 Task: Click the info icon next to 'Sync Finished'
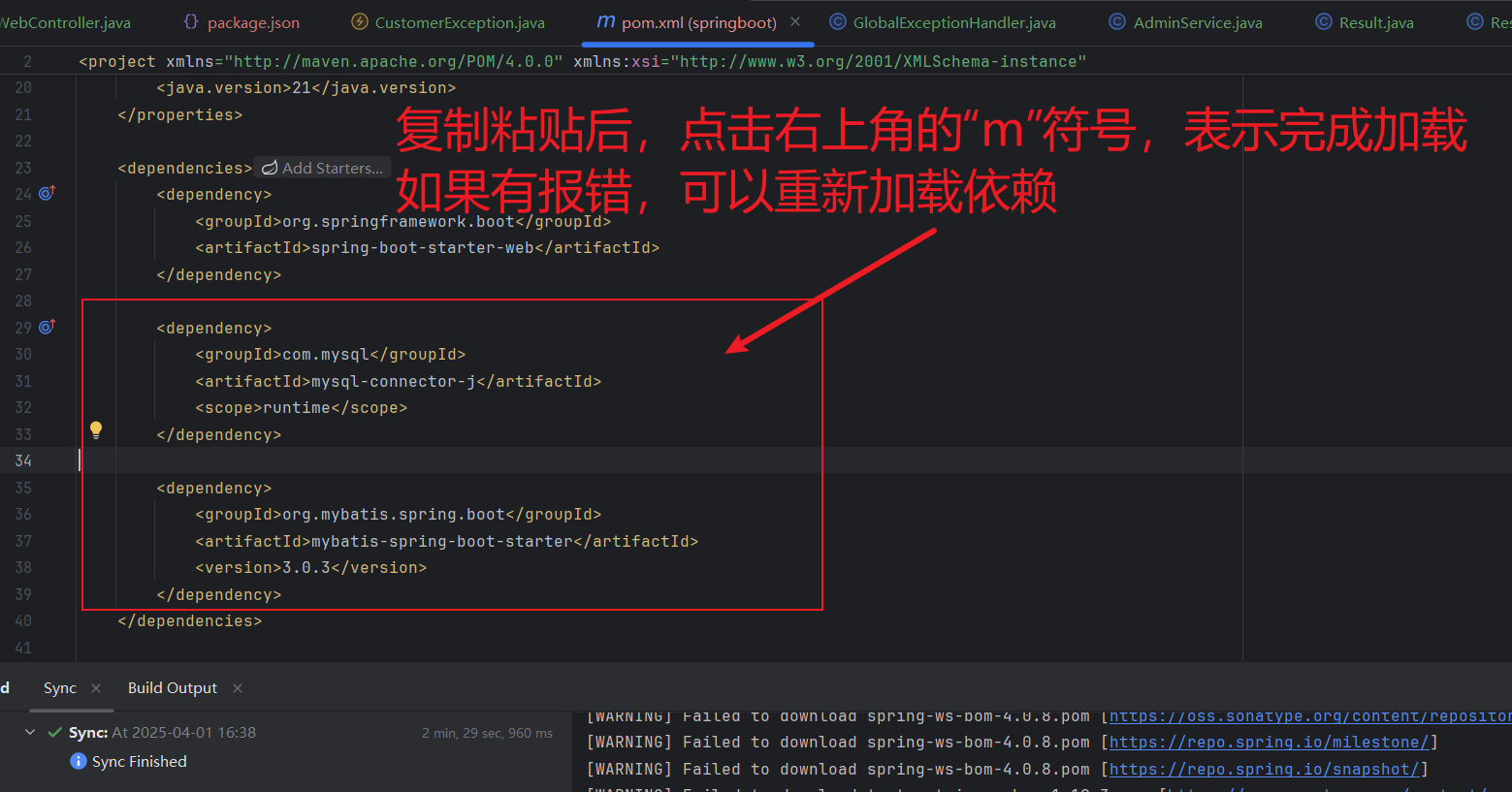[x=78, y=761]
